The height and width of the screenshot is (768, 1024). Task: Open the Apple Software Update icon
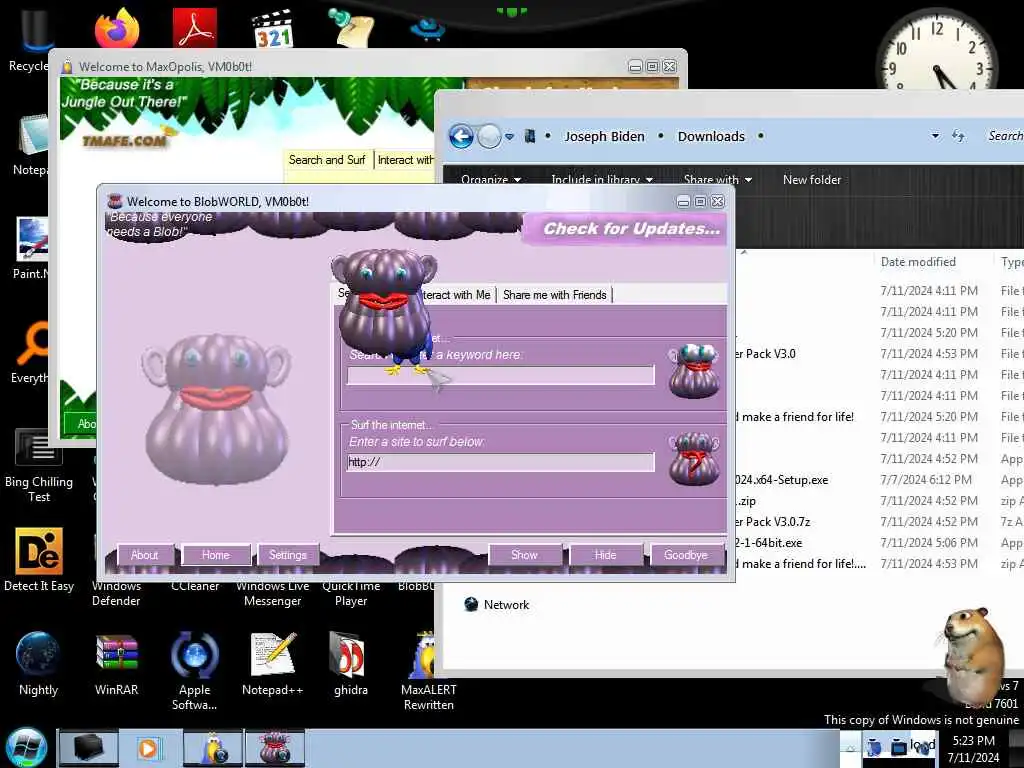click(195, 671)
